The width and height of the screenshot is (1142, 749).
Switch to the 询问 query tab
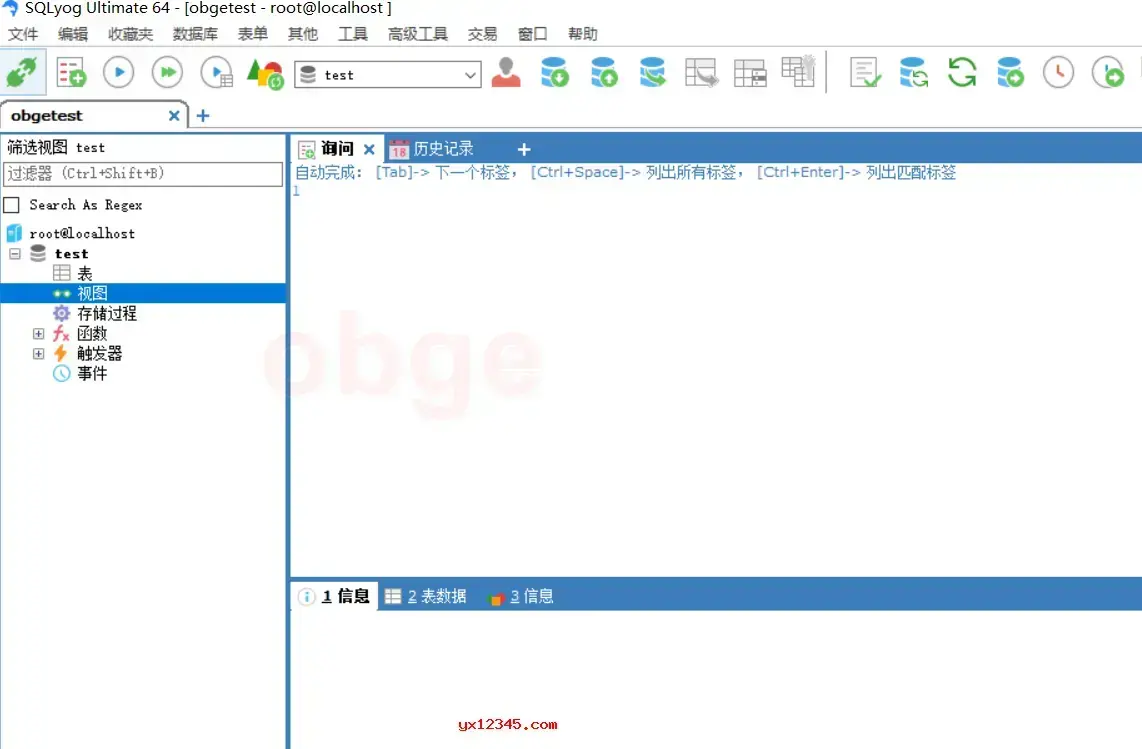(336, 149)
